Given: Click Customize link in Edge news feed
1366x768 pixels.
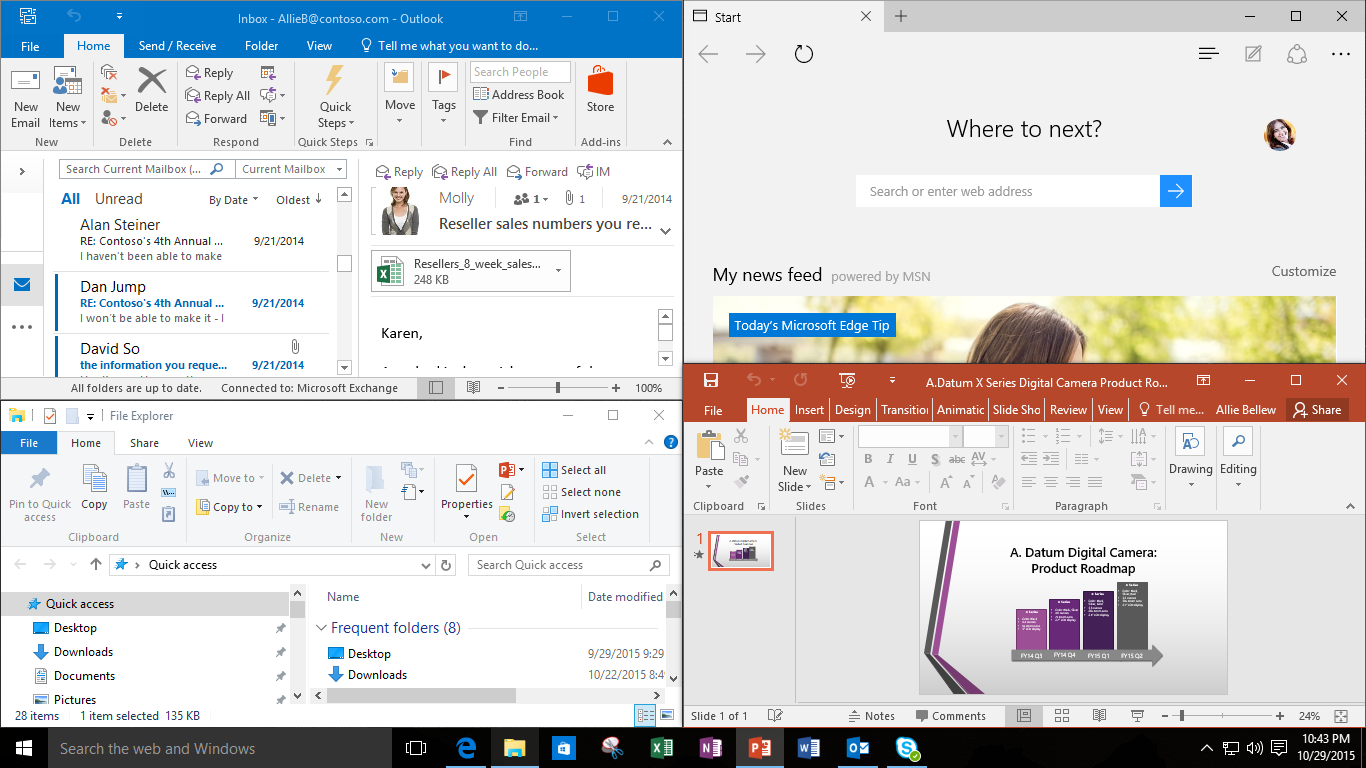Looking at the screenshot, I should coord(1303,271).
